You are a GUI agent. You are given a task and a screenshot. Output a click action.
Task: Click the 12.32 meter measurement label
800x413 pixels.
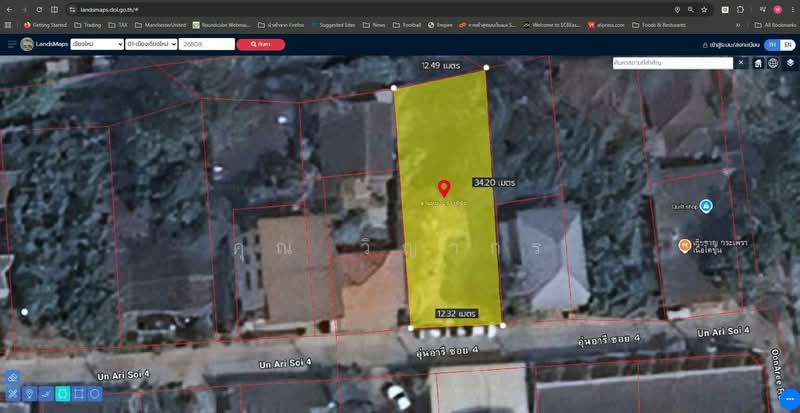[x=456, y=313]
